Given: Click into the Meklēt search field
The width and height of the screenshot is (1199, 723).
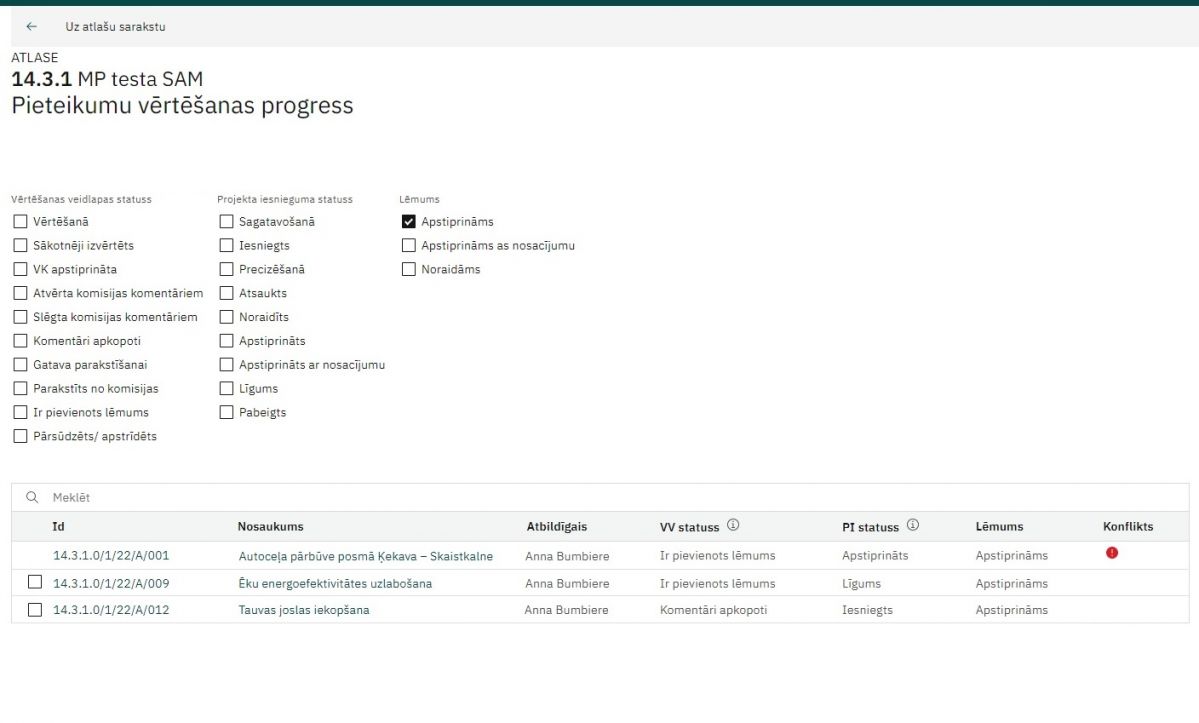Looking at the screenshot, I should 400,498.
